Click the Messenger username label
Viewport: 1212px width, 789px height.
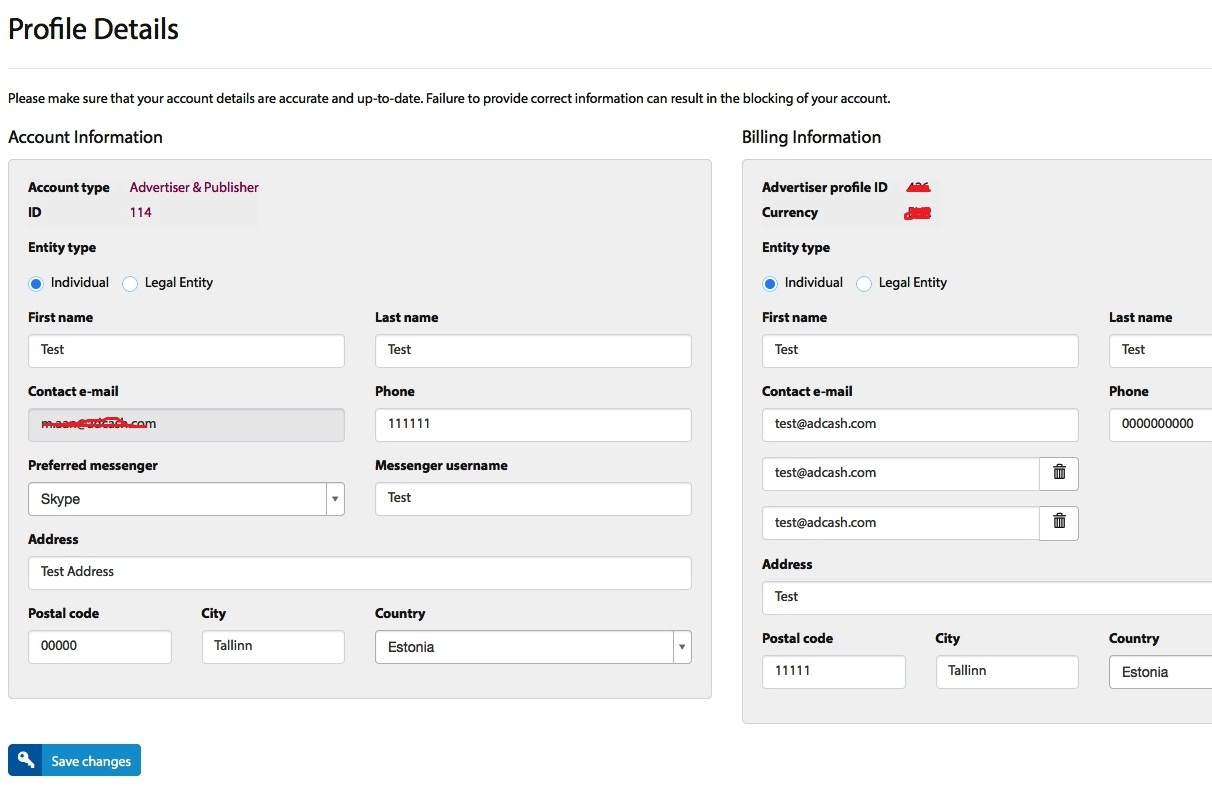(441, 465)
